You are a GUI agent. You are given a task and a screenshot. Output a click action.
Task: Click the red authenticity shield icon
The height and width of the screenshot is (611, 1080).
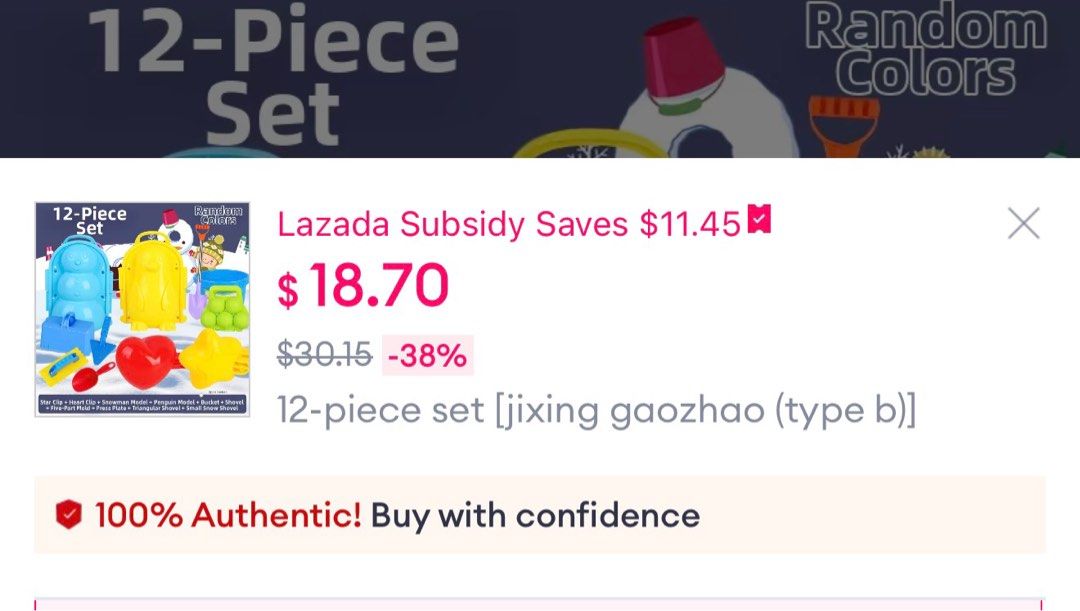pos(68,515)
